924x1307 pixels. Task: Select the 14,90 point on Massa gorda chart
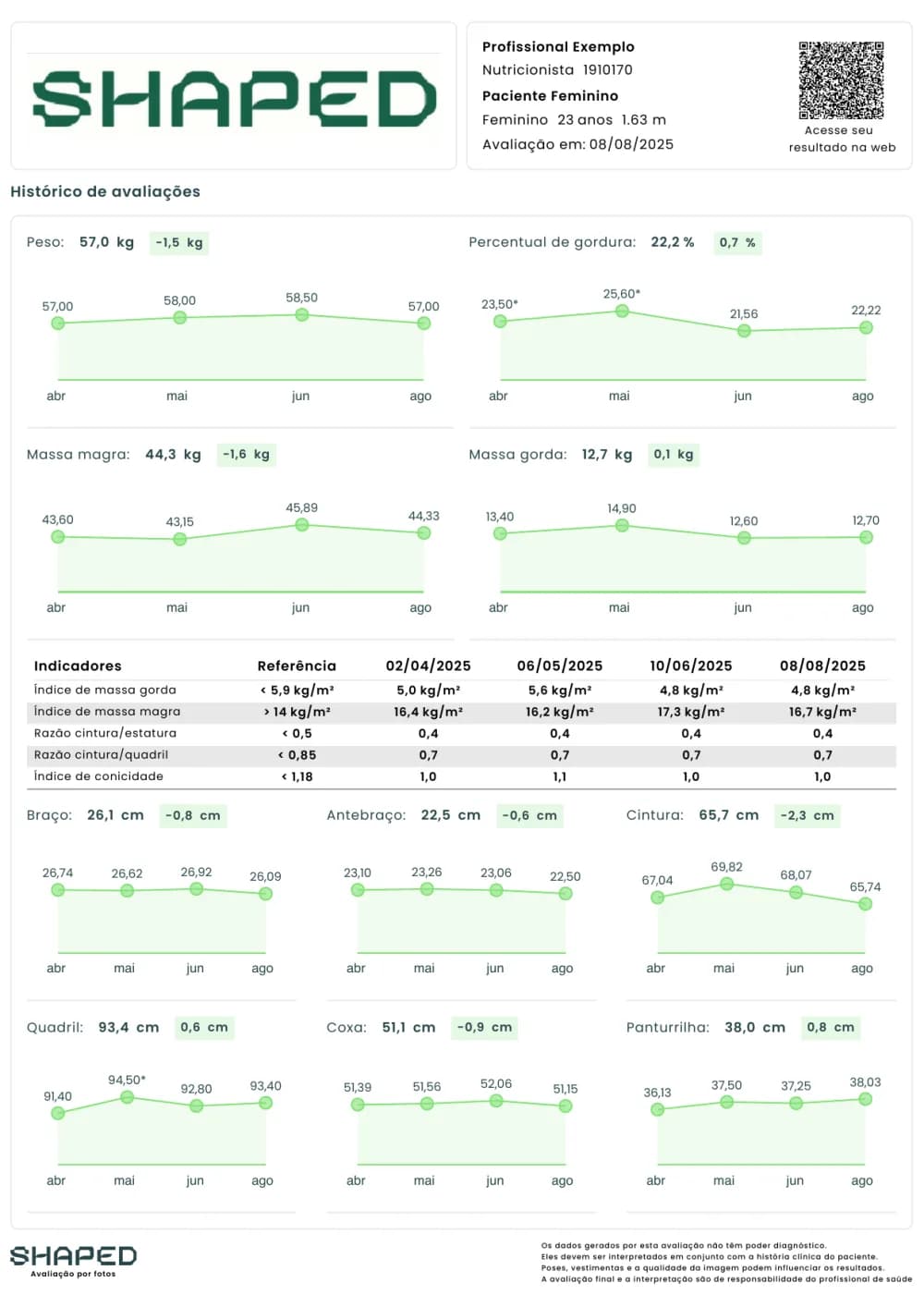[622, 526]
